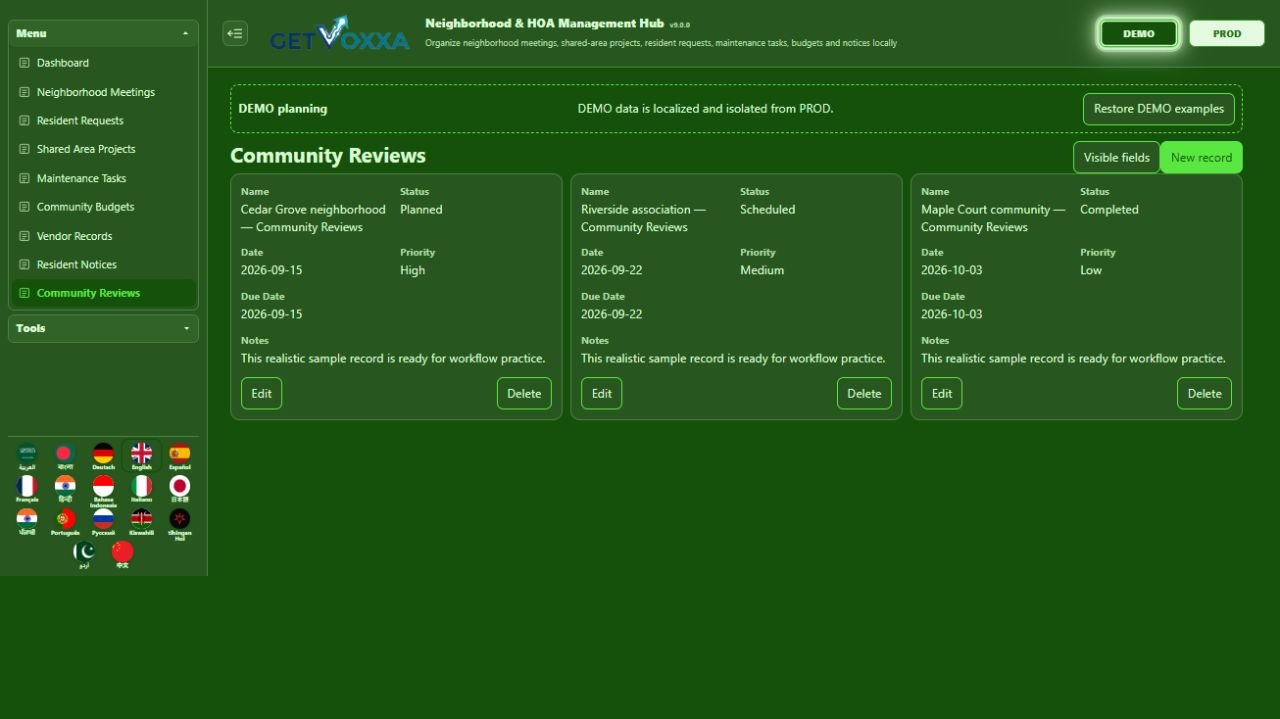The width and height of the screenshot is (1280, 719).
Task: Click the Planned status value
Action: (421, 210)
